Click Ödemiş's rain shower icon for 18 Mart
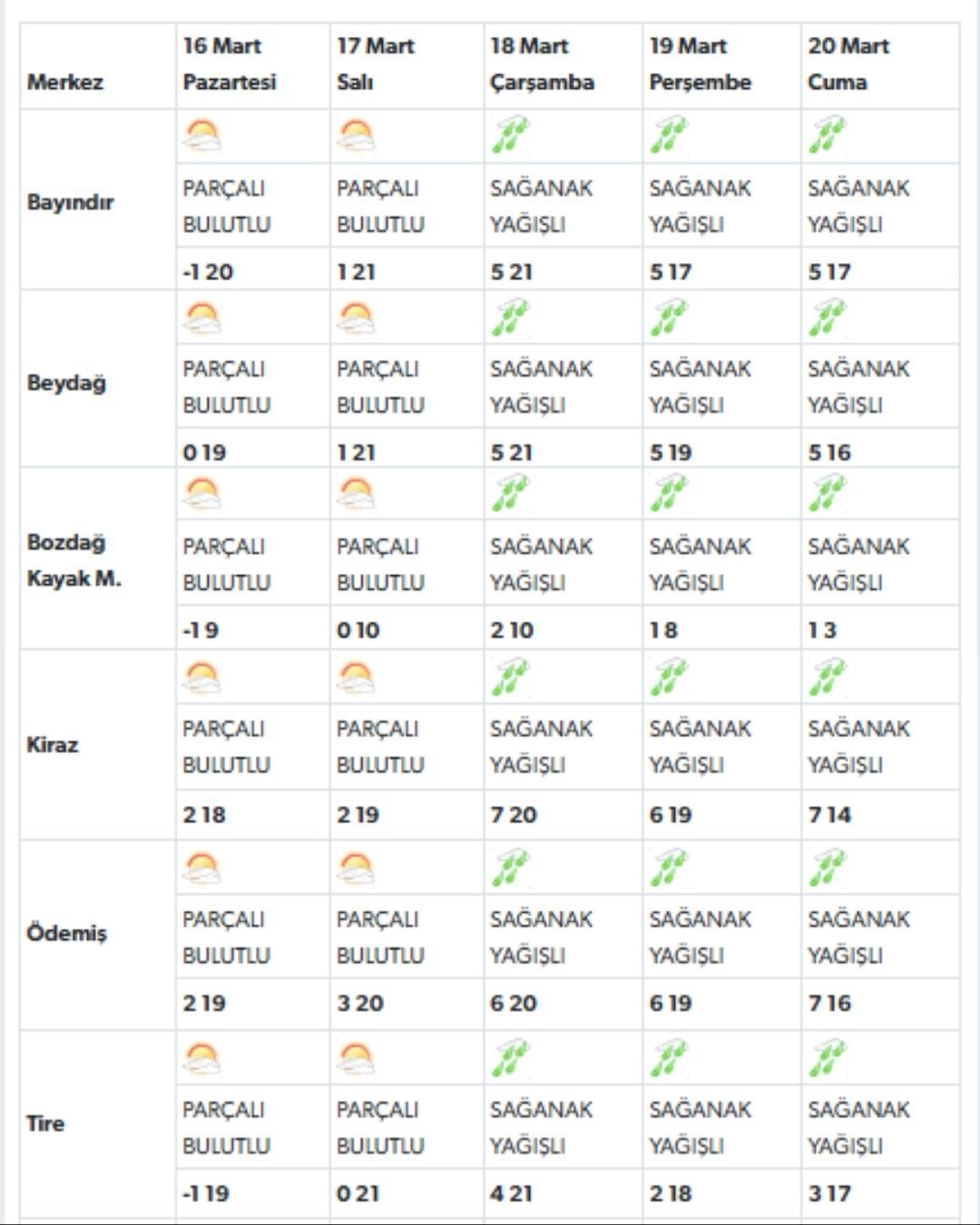This screenshot has width=980, height=1225. click(x=509, y=868)
